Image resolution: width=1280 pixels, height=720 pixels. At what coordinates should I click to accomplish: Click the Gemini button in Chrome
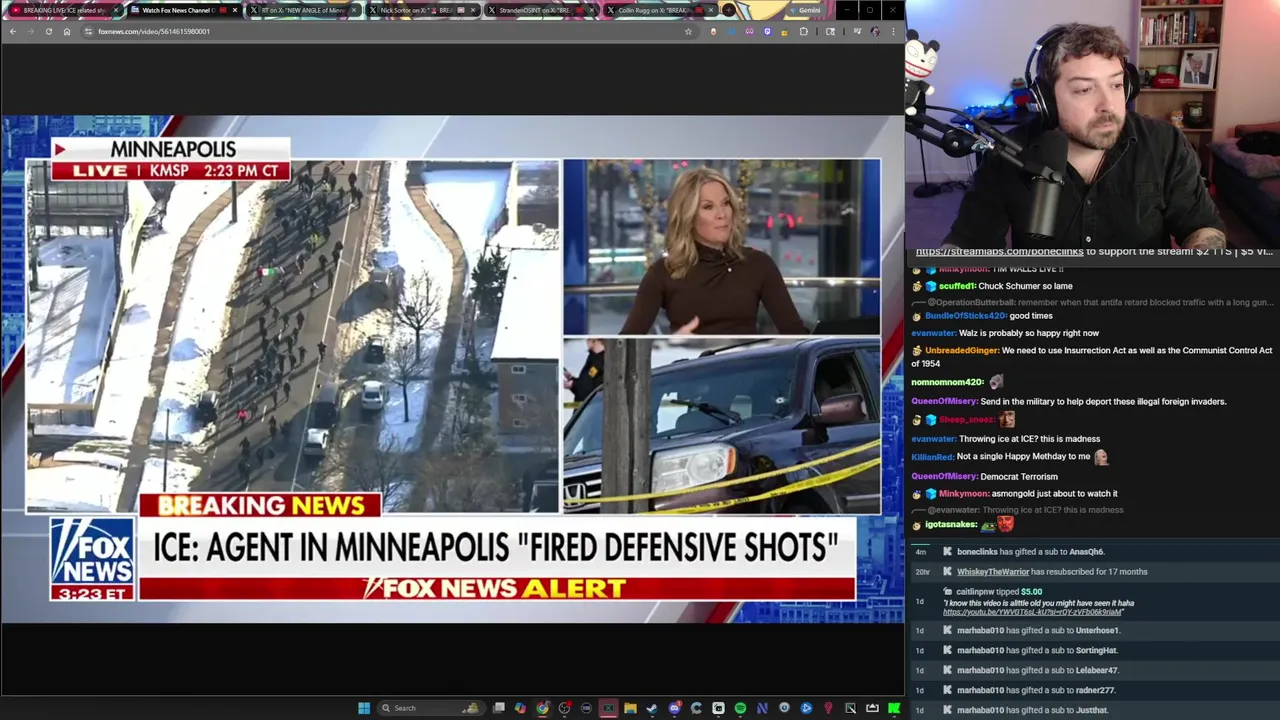click(803, 10)
